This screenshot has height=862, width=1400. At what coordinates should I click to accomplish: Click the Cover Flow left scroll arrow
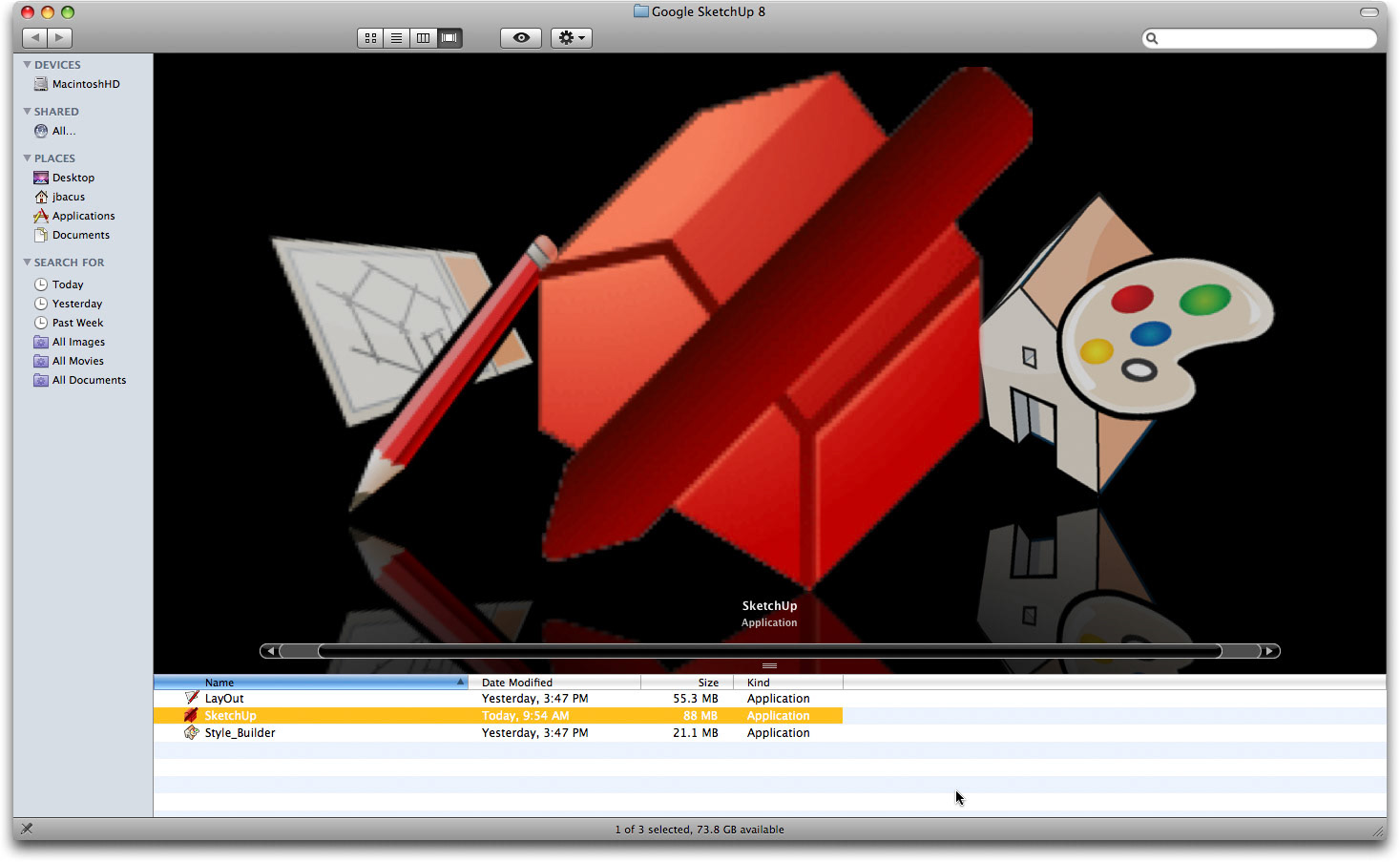(270, 651)
